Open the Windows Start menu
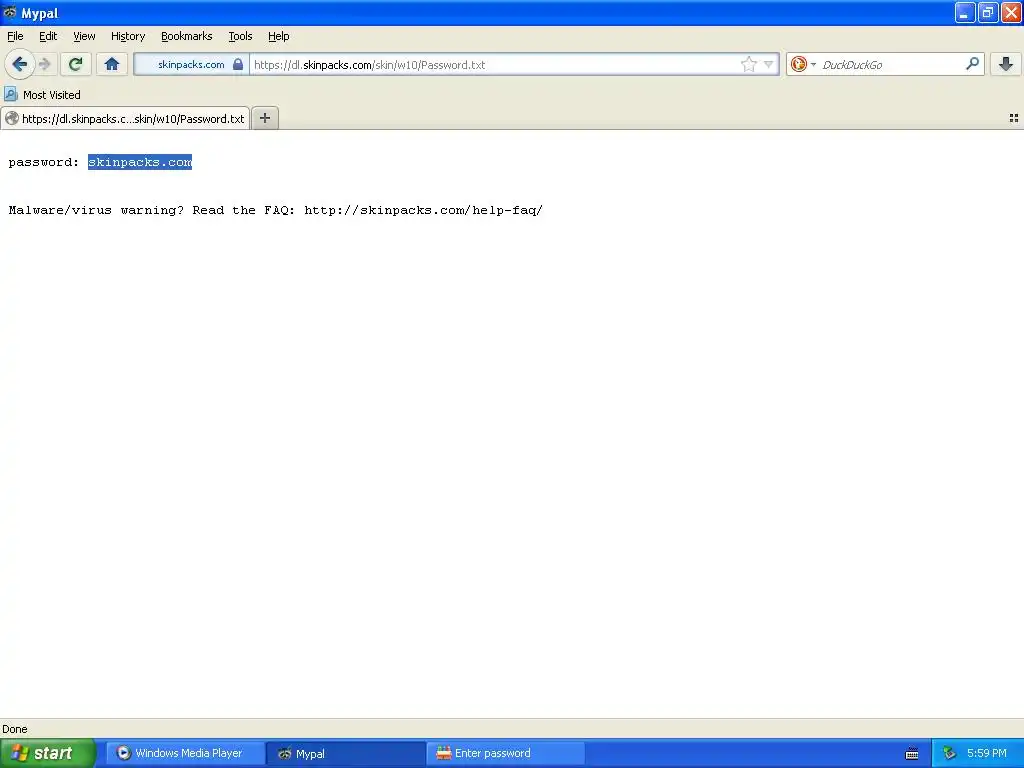 tap(48, 753)
